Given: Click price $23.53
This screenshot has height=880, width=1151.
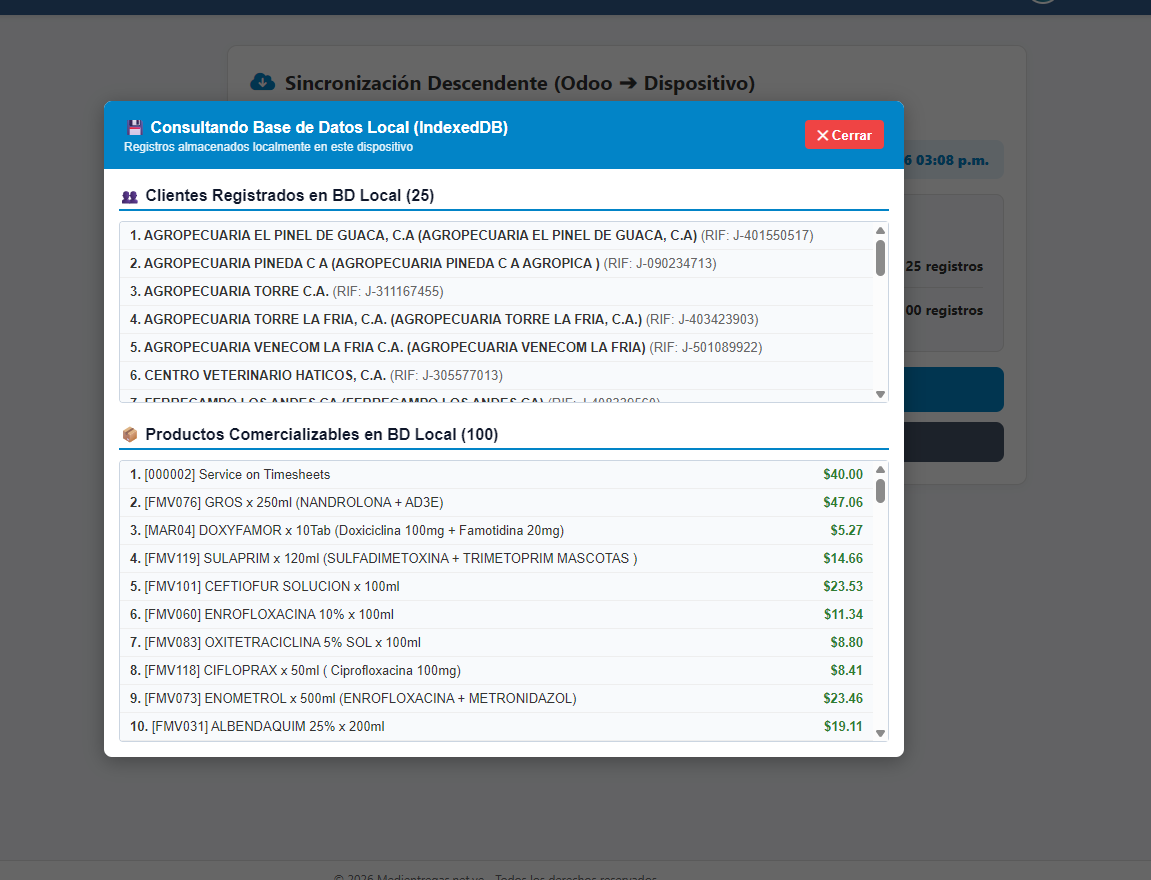Looking at the screenshot, I should click(x=843, y=586).
